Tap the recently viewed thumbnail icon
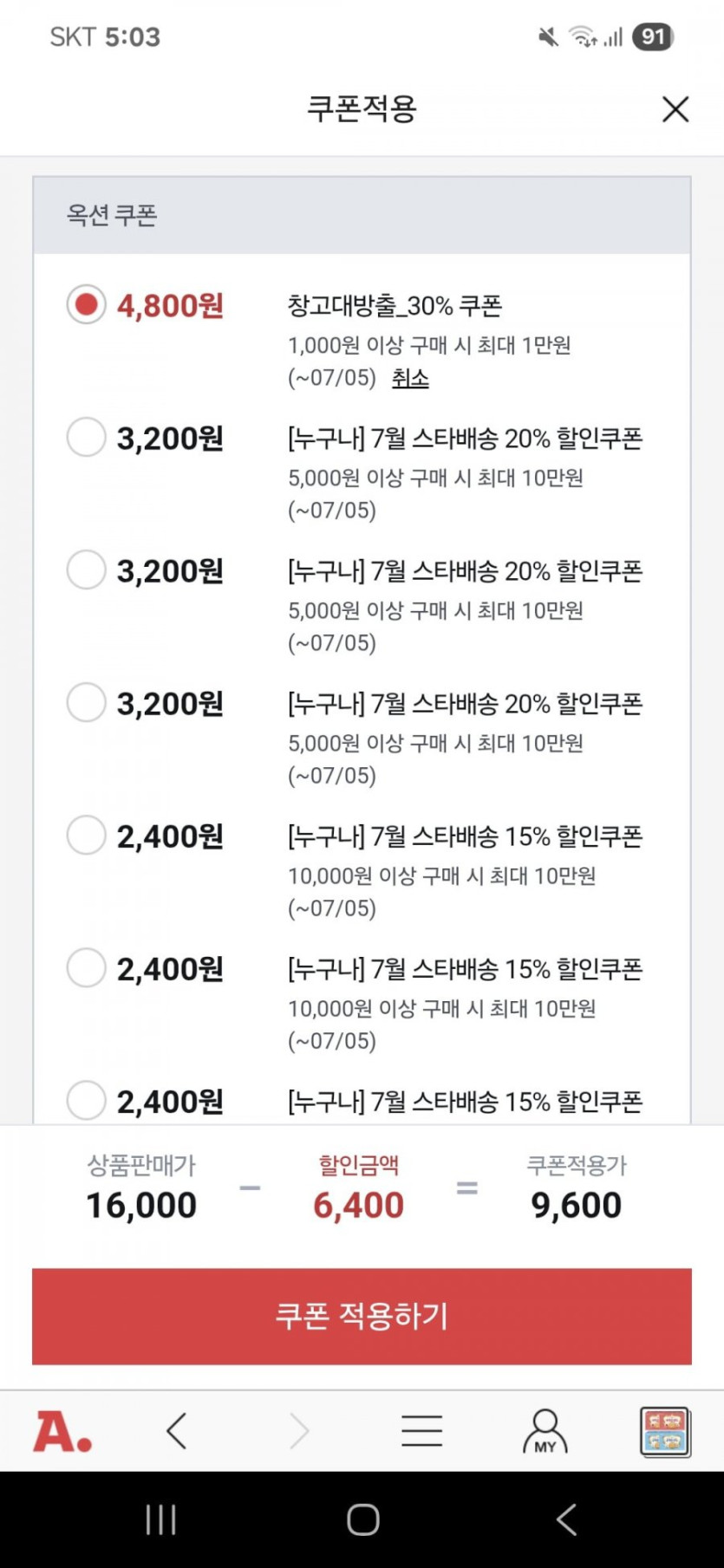 [664, 1431]
